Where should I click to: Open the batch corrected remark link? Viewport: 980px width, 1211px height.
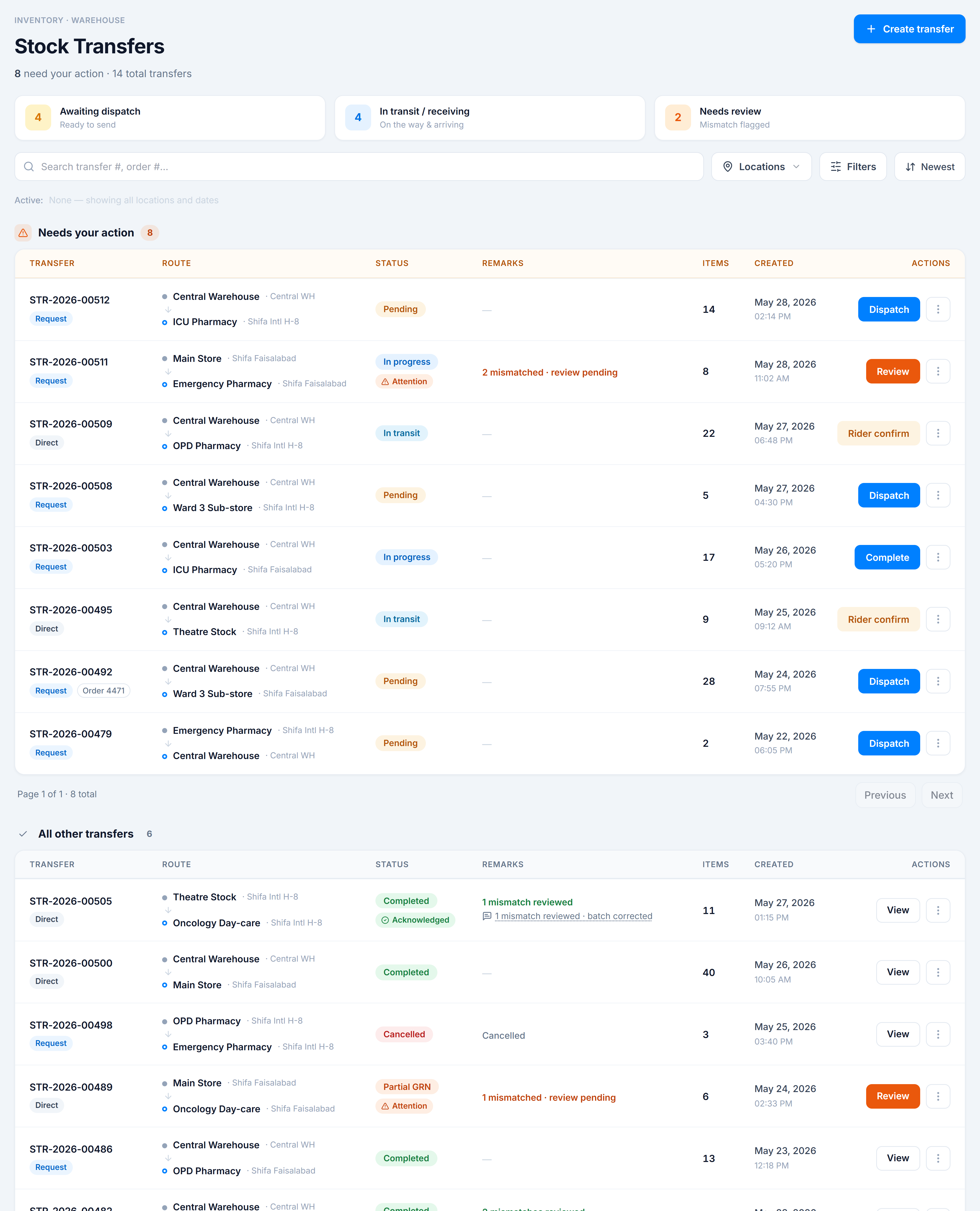pos(574,916)
